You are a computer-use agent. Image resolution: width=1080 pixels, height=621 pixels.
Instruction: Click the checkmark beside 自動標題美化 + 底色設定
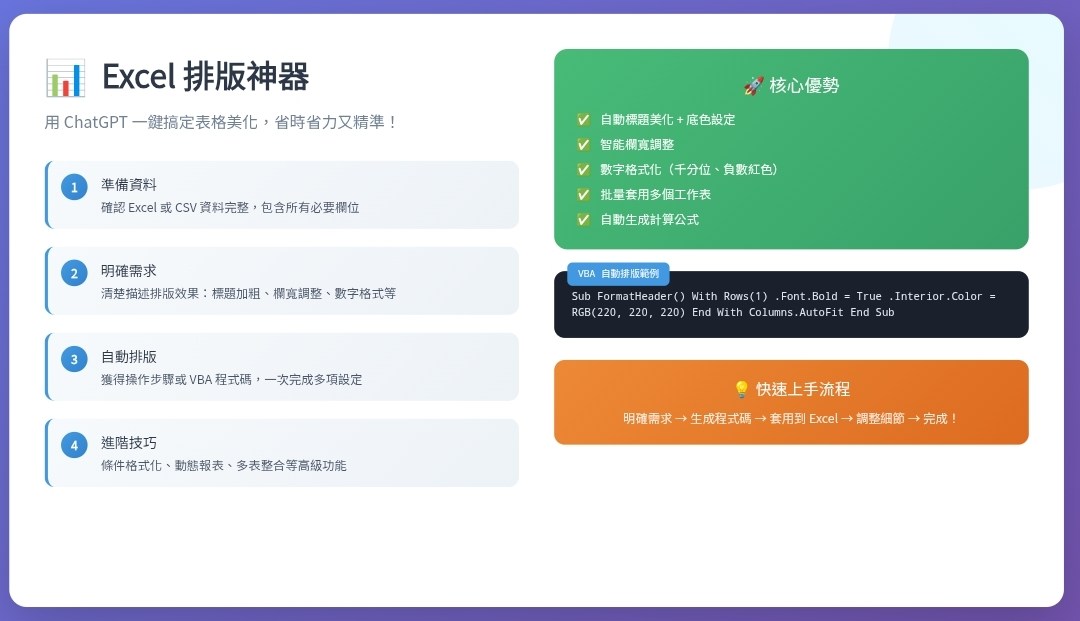[583, 120]
